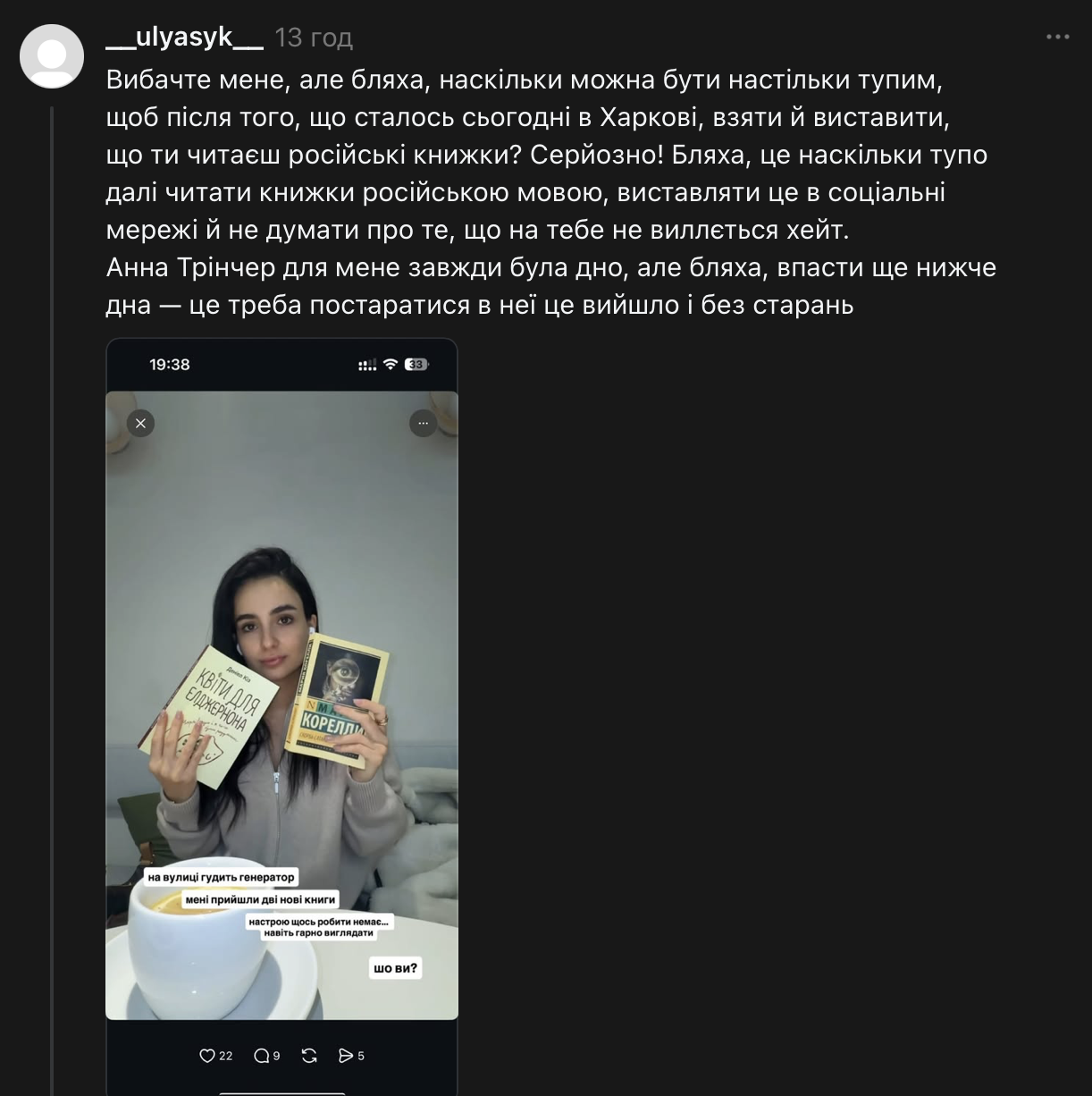Click the cellular signal bars icon
The width and height of the screenshot is (1092, 1096).
tap(367, 365)
